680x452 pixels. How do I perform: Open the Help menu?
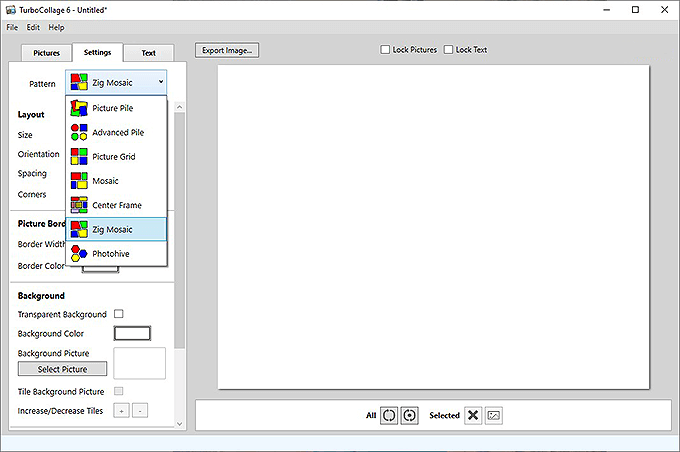56,27
